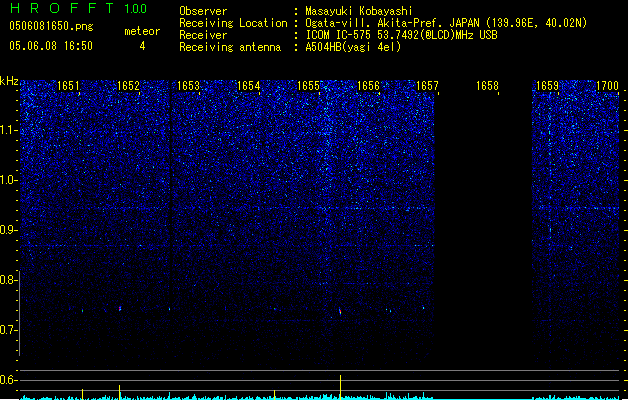Click the meteor count value 4
This screenshot has height=400, width=629.
pos(142,46)
